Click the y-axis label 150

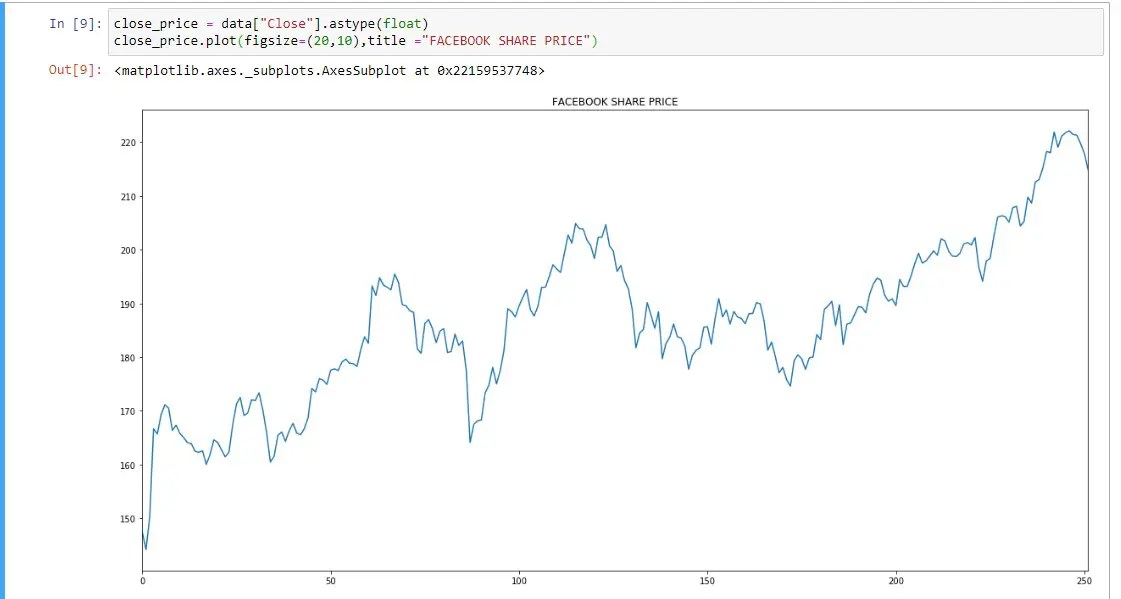pos(128,519)
